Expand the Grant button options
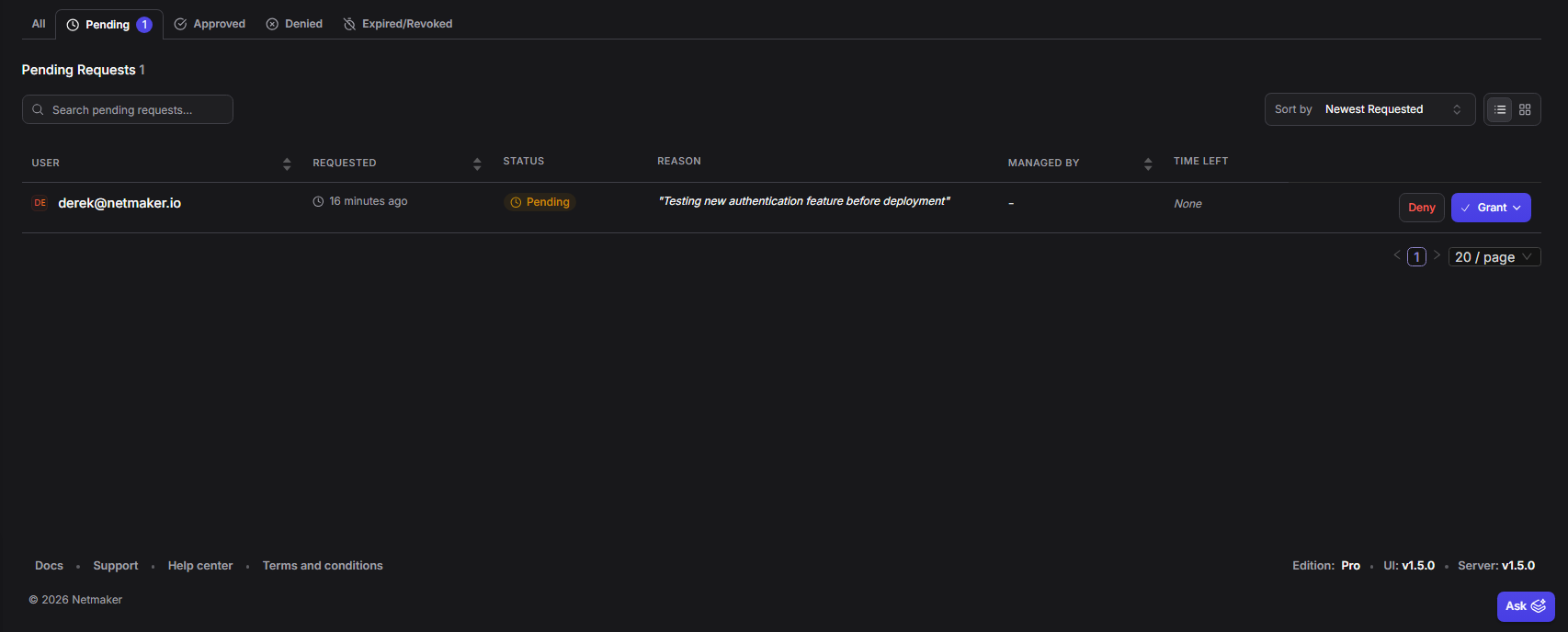 point(1517,208)
